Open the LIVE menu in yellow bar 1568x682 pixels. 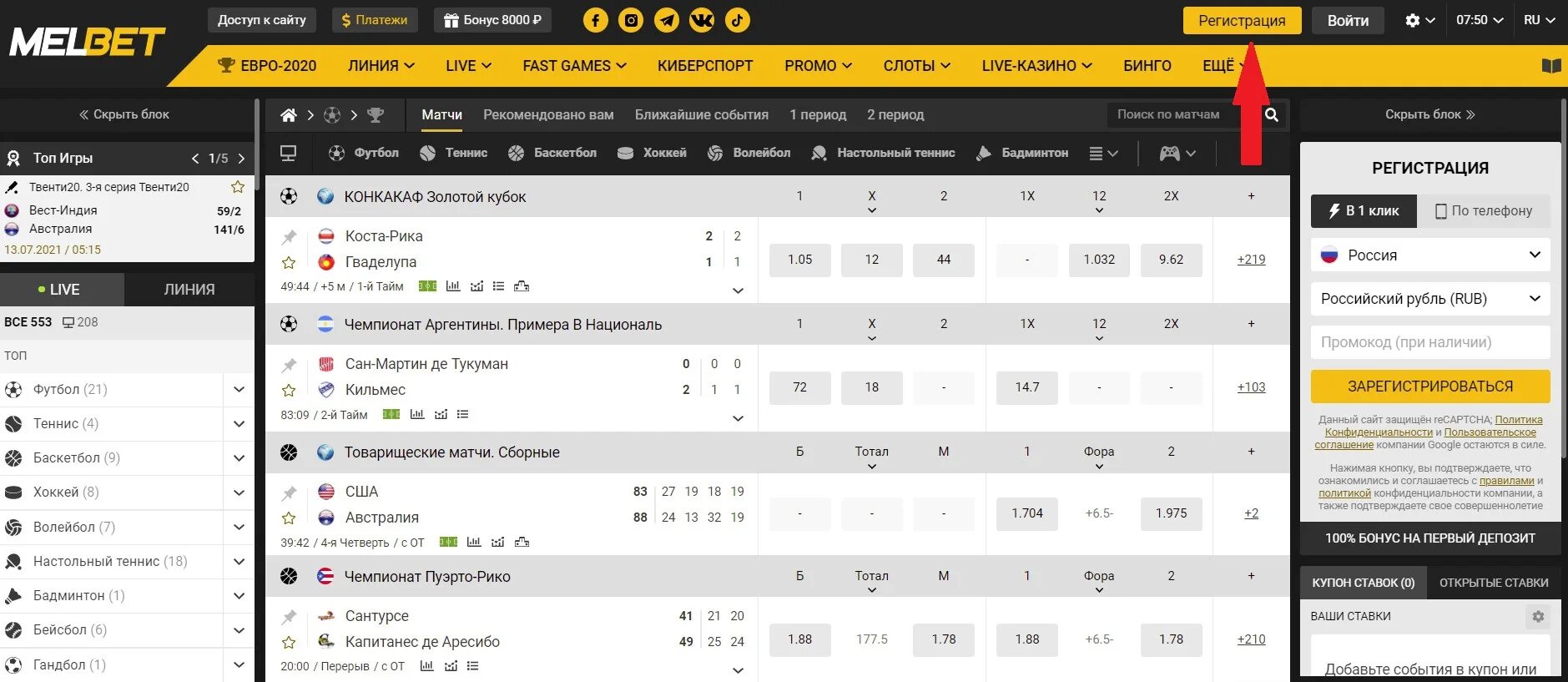point(468,66)
